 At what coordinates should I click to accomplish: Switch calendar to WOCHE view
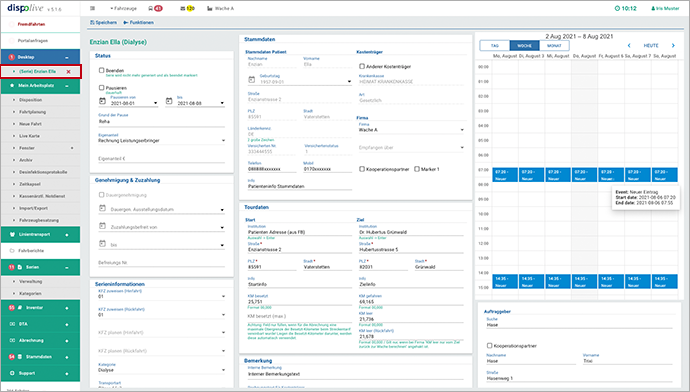point(524,45)
